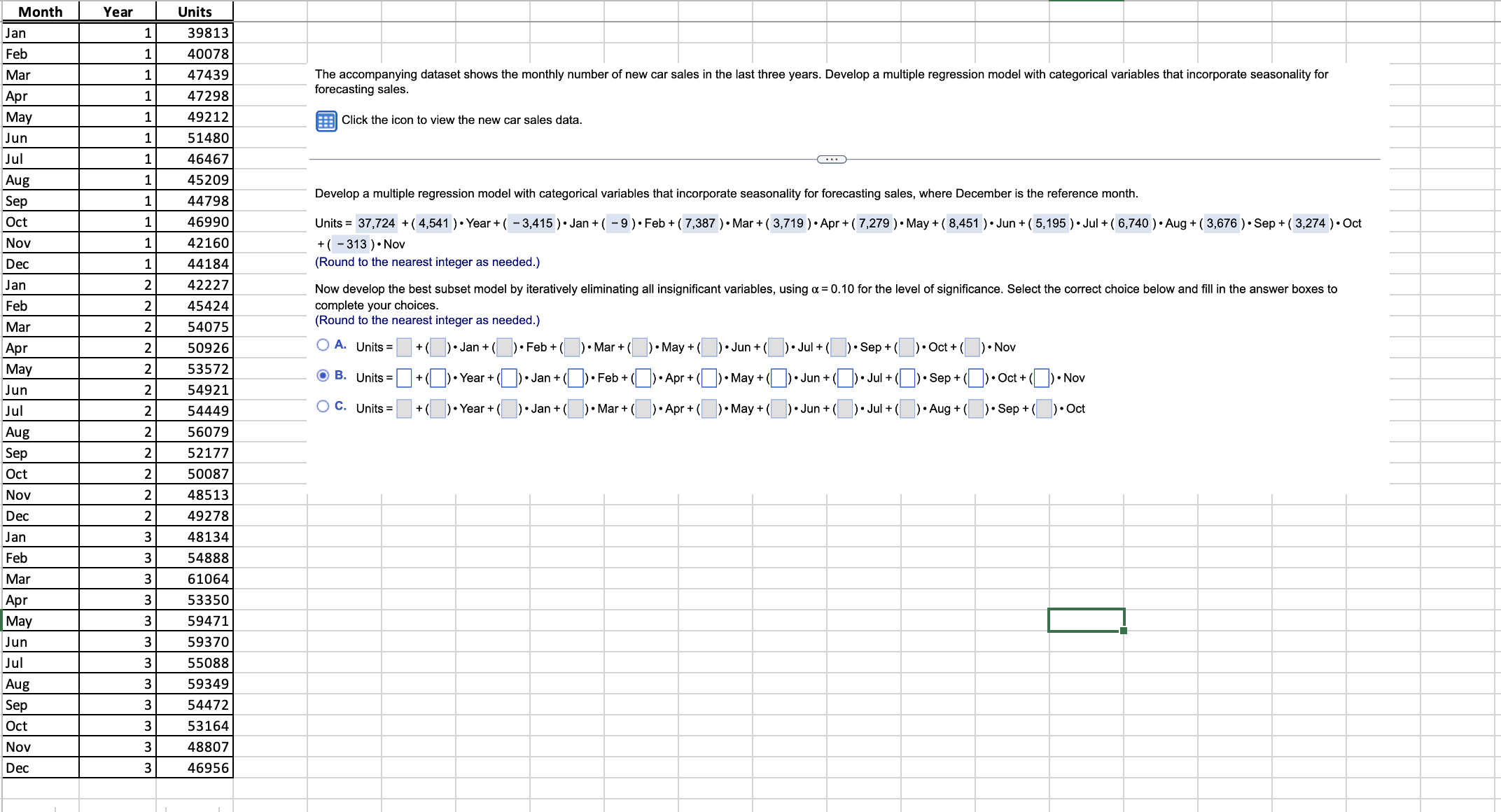This screenshot has width=1501, height=812.
Task: Click the Year coefficient box in choice B
Action: pos(438,377)
